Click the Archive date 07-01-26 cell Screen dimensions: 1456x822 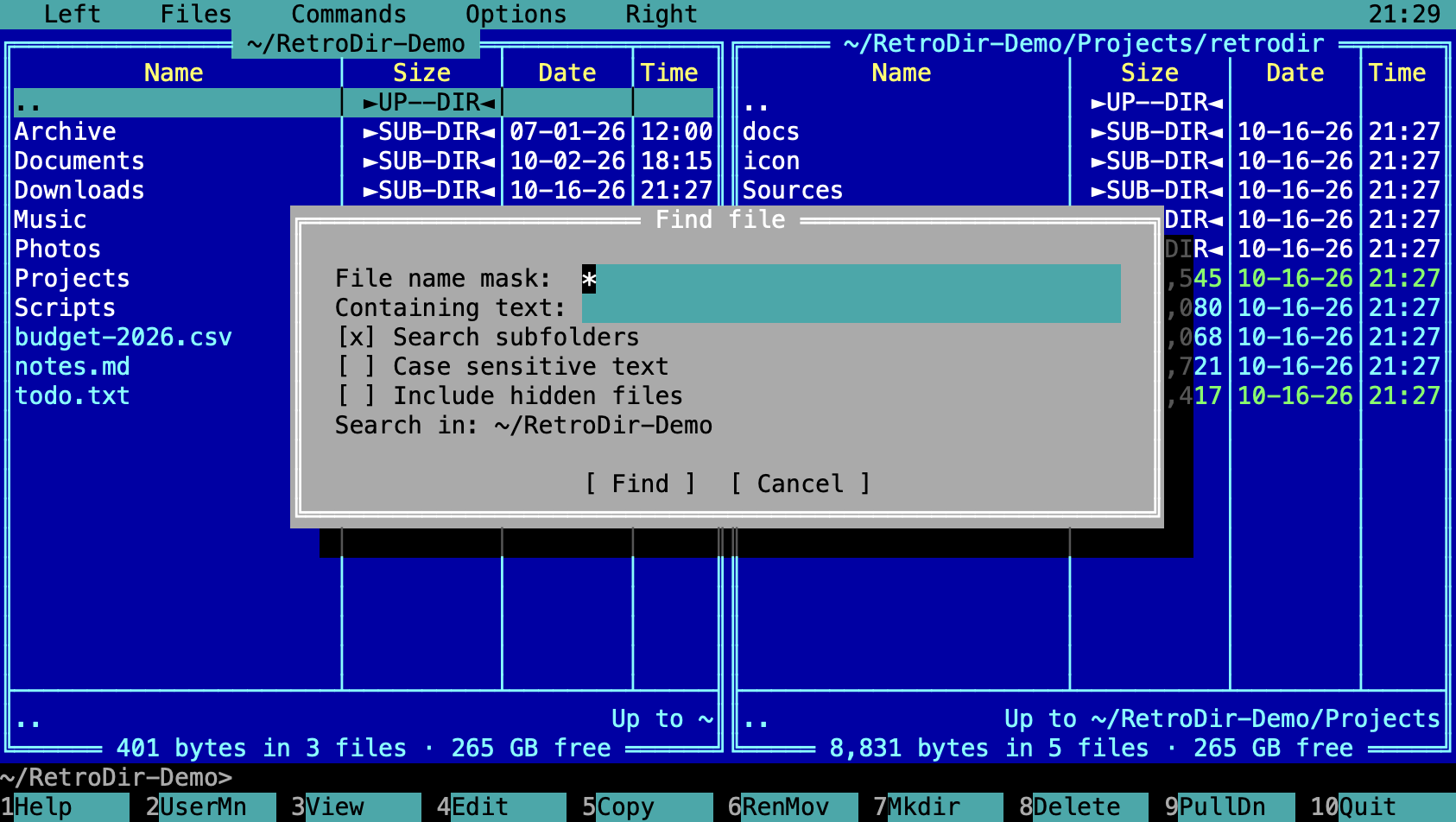(567, 131)
